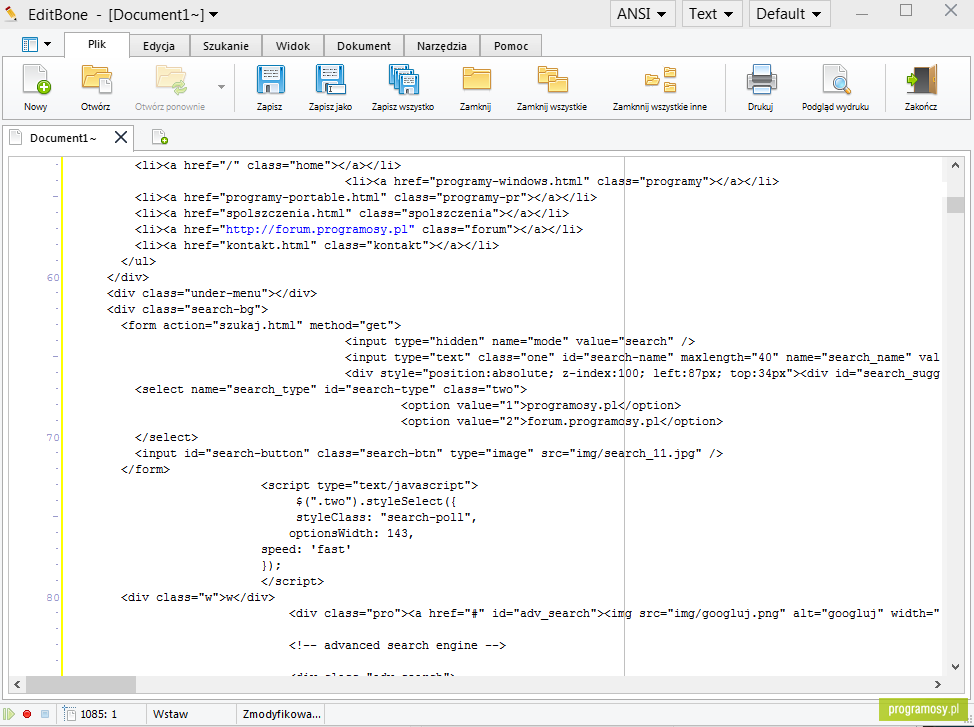Select the Dokument tab

point(364,46)
